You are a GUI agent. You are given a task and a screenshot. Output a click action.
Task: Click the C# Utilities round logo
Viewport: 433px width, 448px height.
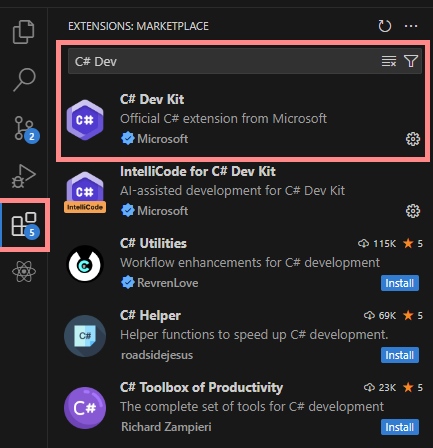click(x=85, y=264)
